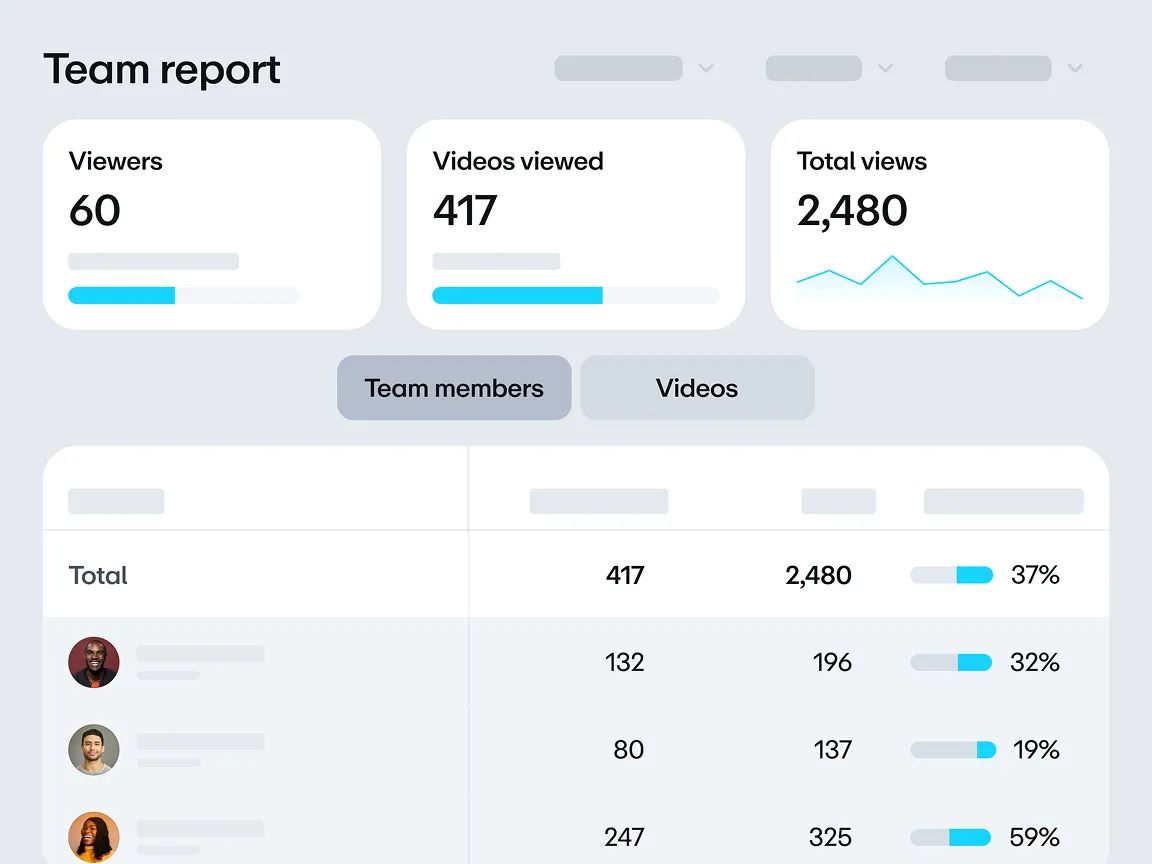The width and height of the screenshot is (1152, 864).
Task: Open the second filter dropdown in header
Action: (x=829, y=68)
